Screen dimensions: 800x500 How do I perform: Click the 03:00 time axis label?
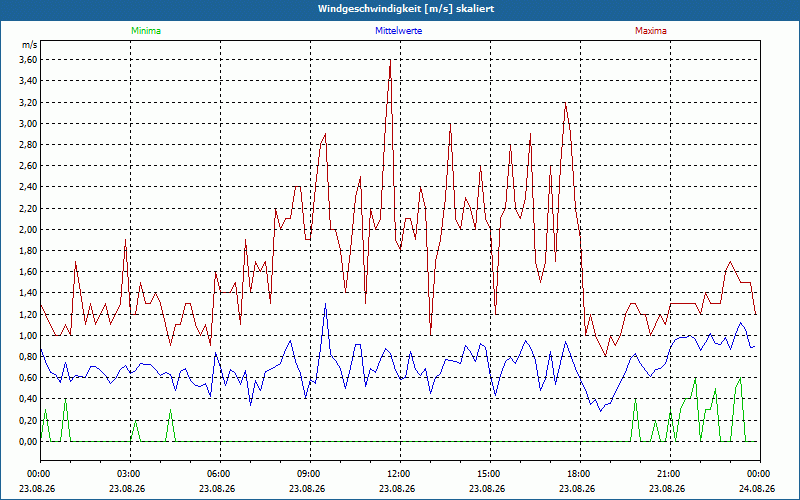pyautogui.click(x=131, y=474)
